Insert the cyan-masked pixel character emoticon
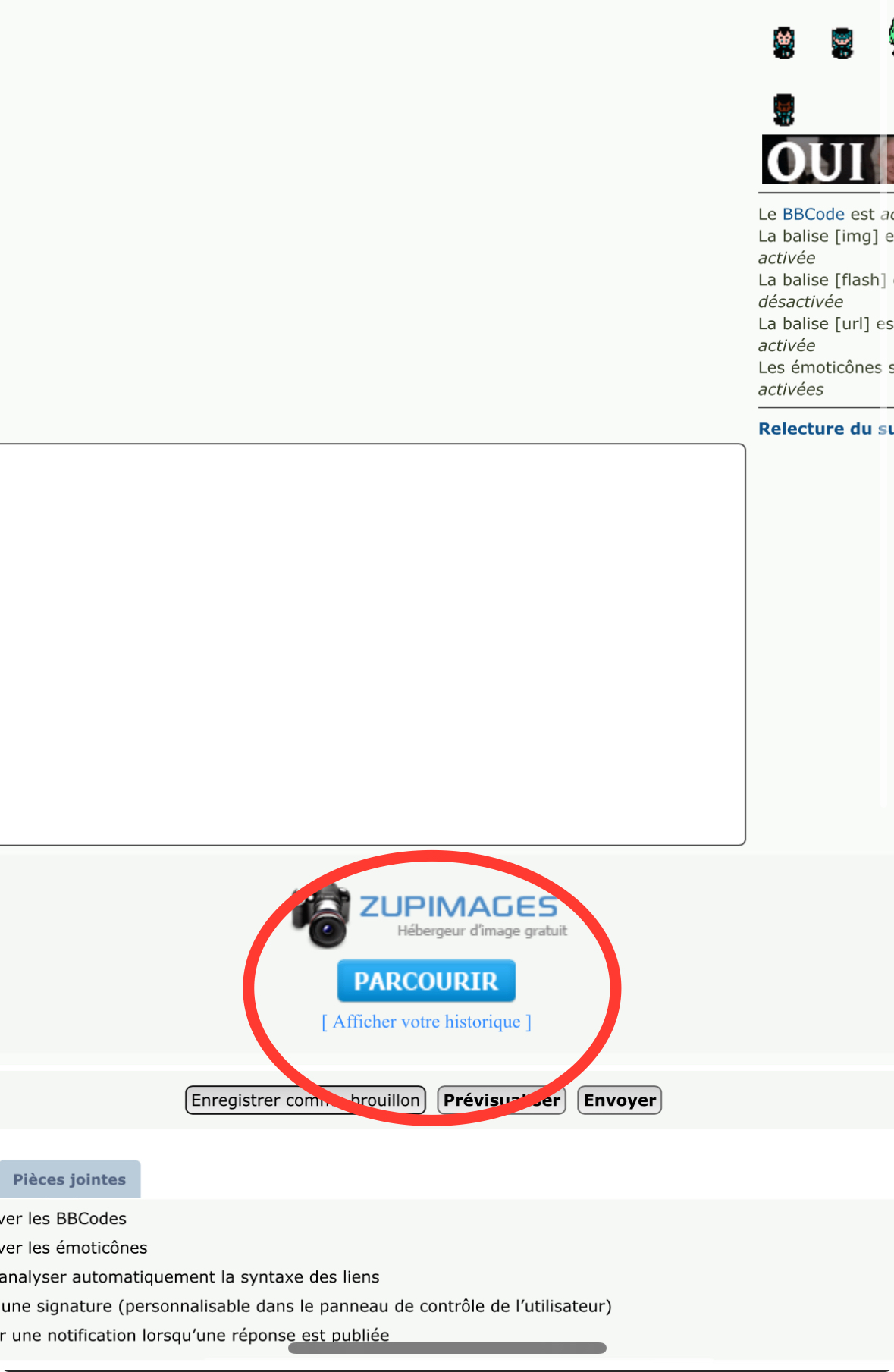The width and height of the screenshot is (894, 1372). point(842,42)
